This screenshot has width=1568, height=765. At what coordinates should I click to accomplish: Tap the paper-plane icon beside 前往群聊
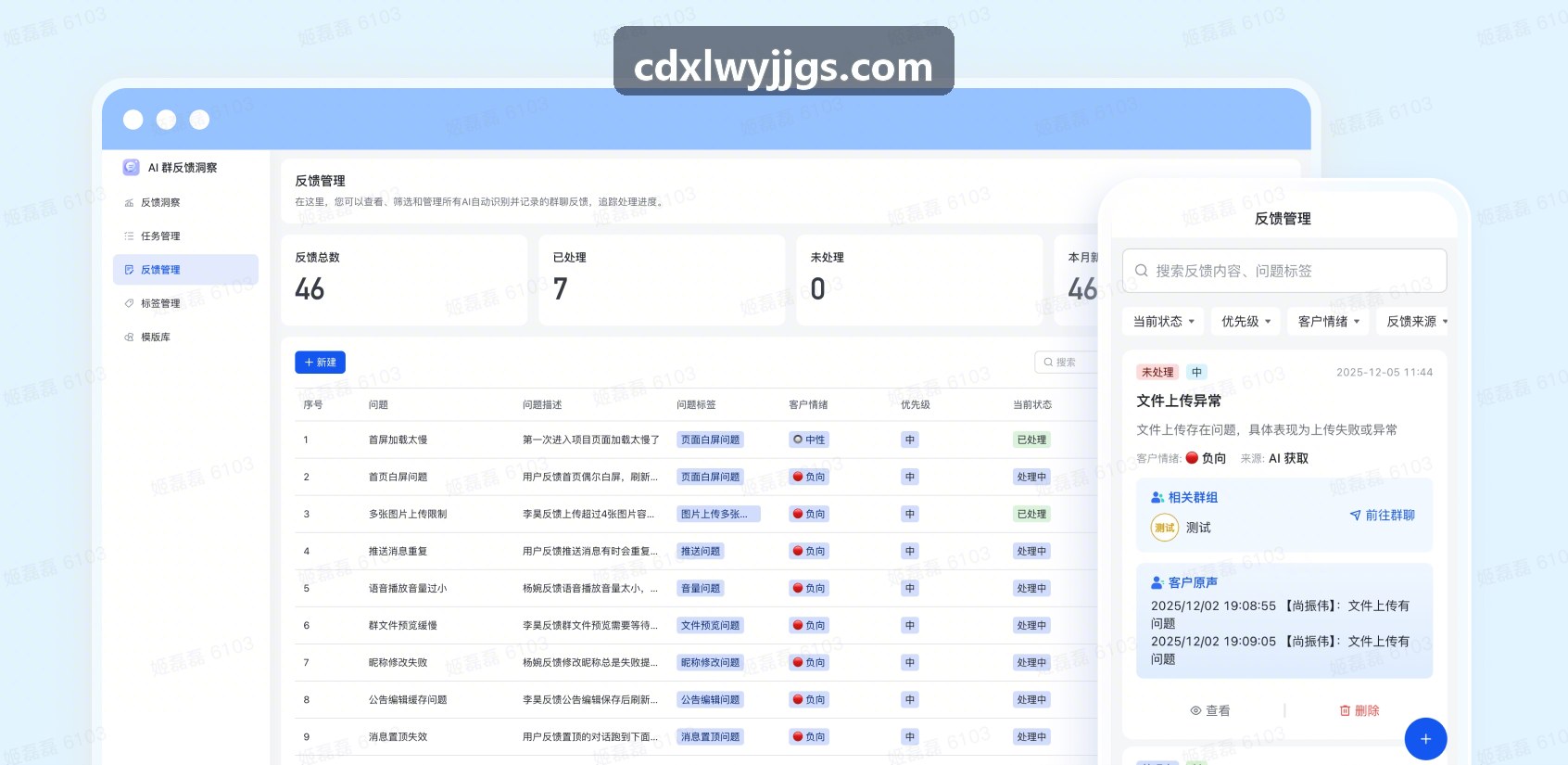pyautogui.click(x=1355, y=516)
